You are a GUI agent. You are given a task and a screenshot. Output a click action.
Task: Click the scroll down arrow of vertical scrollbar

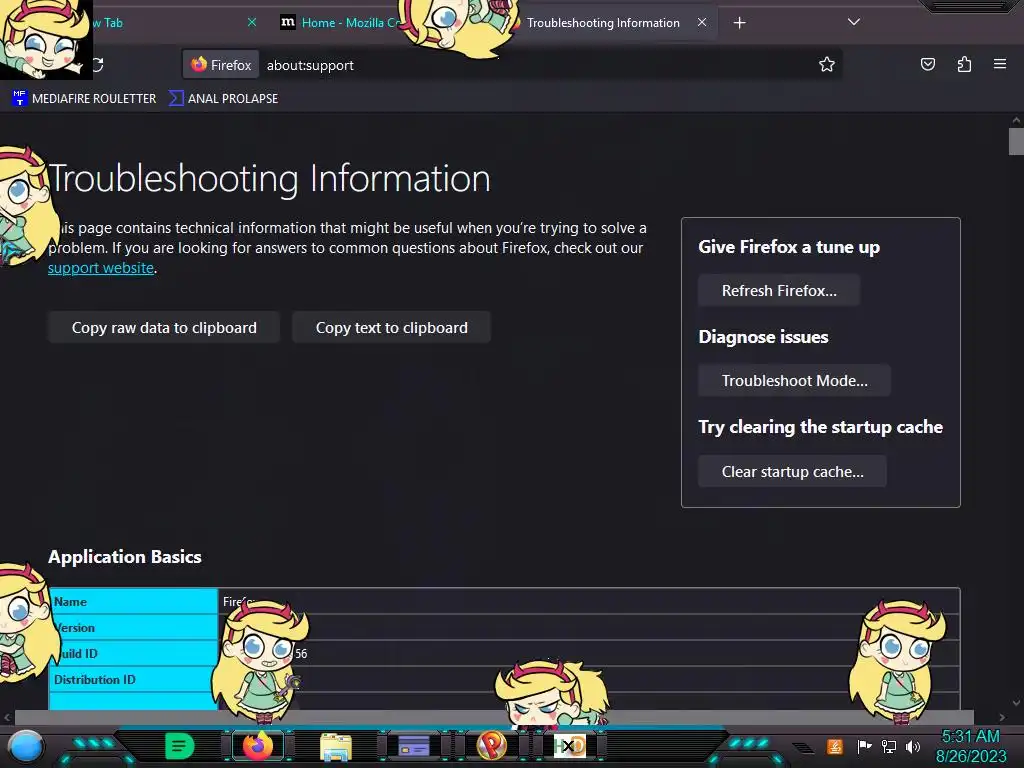pyautogui.click(x=1016, y=703)
